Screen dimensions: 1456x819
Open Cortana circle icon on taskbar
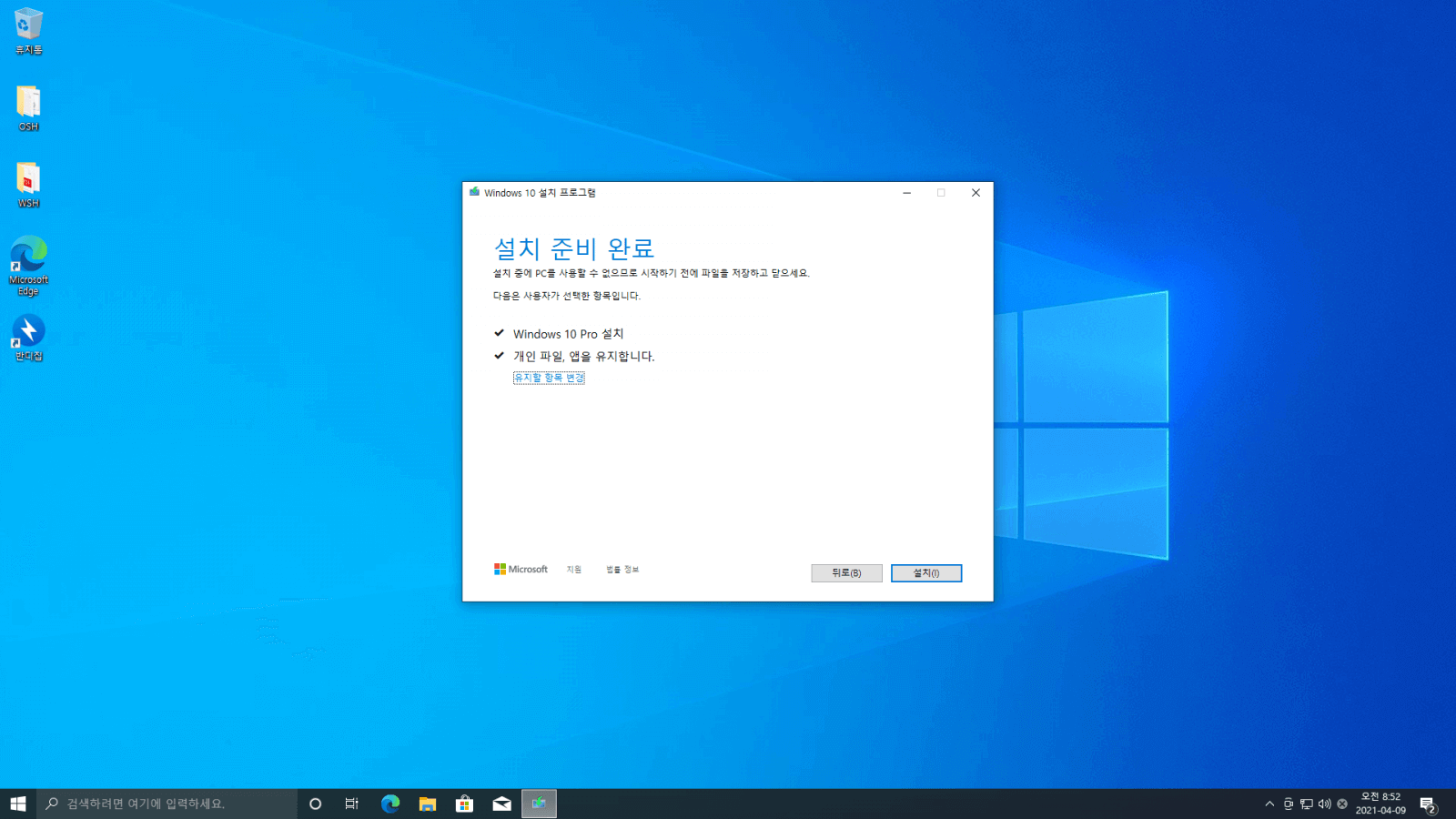coord(316,804)
